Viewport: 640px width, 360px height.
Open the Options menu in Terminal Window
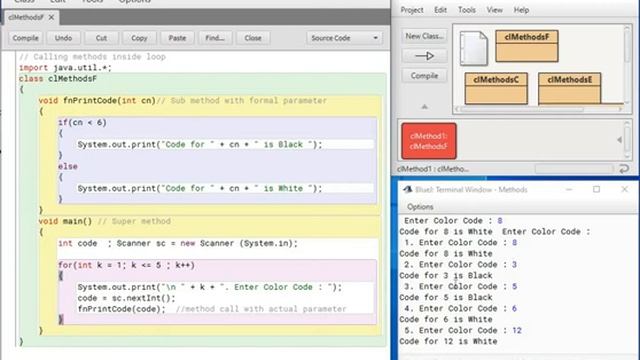(x=420, y=207)
